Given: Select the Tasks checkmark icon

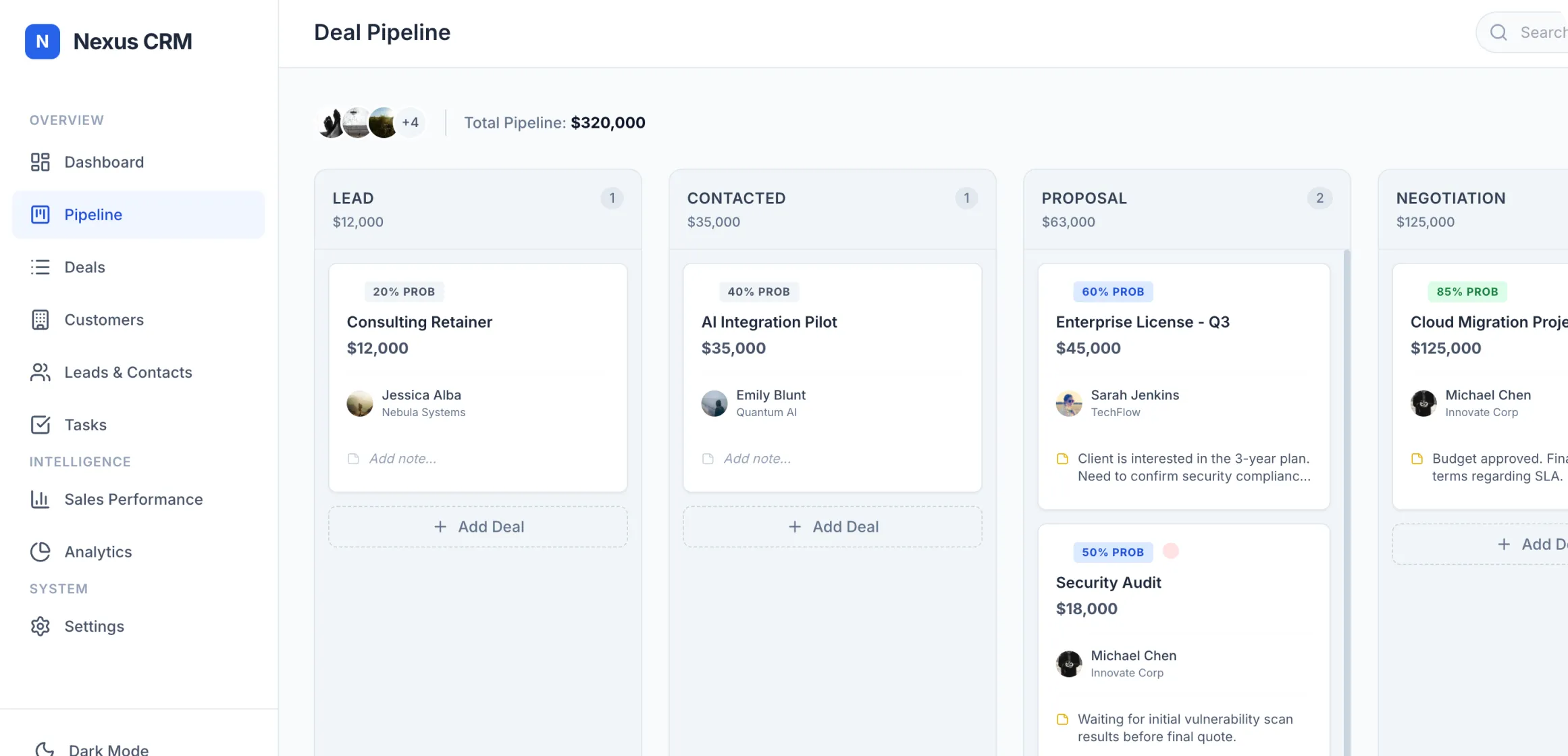Looking at the screenshot, I should (x=40, y=424).
